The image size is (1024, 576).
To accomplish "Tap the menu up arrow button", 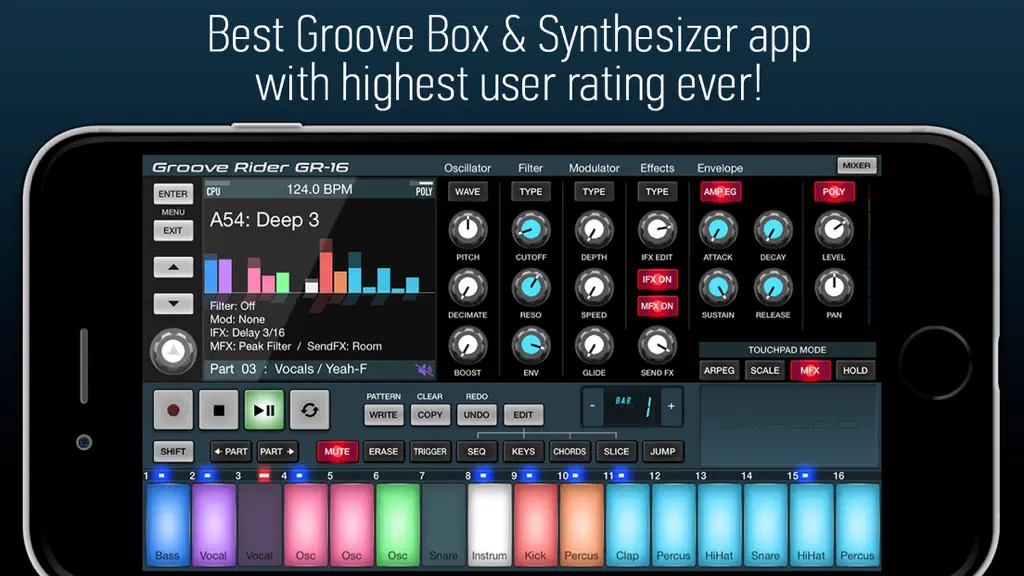I will pos(173,267).
